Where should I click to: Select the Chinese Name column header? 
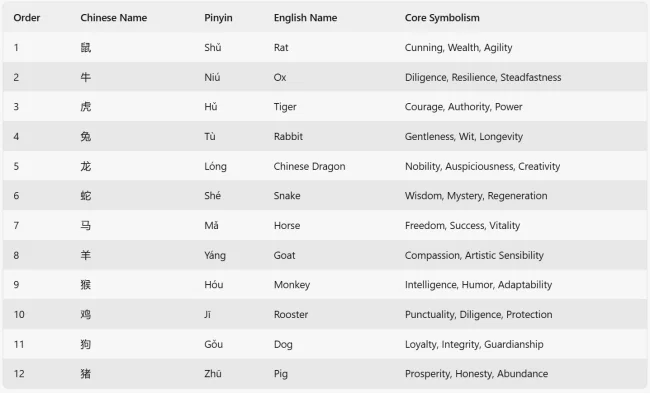(x=114, y=18)
